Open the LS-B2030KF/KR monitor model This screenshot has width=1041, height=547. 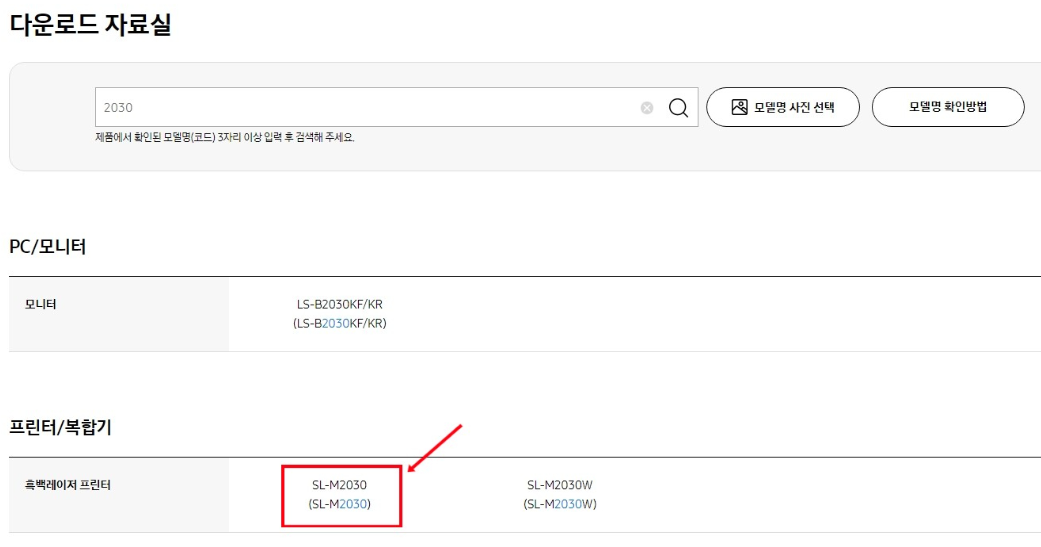click(x=339, y=313)
